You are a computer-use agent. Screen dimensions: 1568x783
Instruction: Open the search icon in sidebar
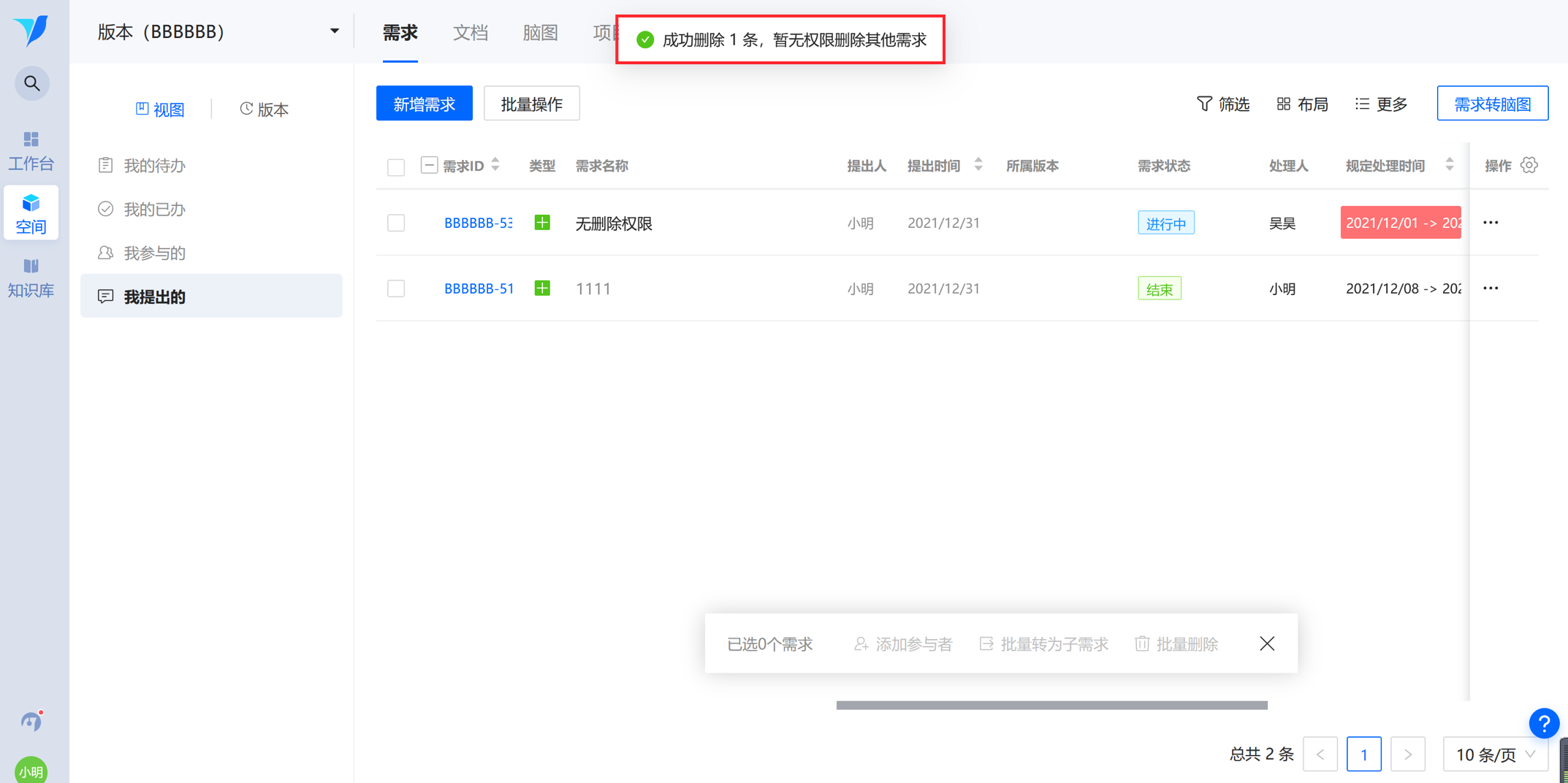[31, 83]
